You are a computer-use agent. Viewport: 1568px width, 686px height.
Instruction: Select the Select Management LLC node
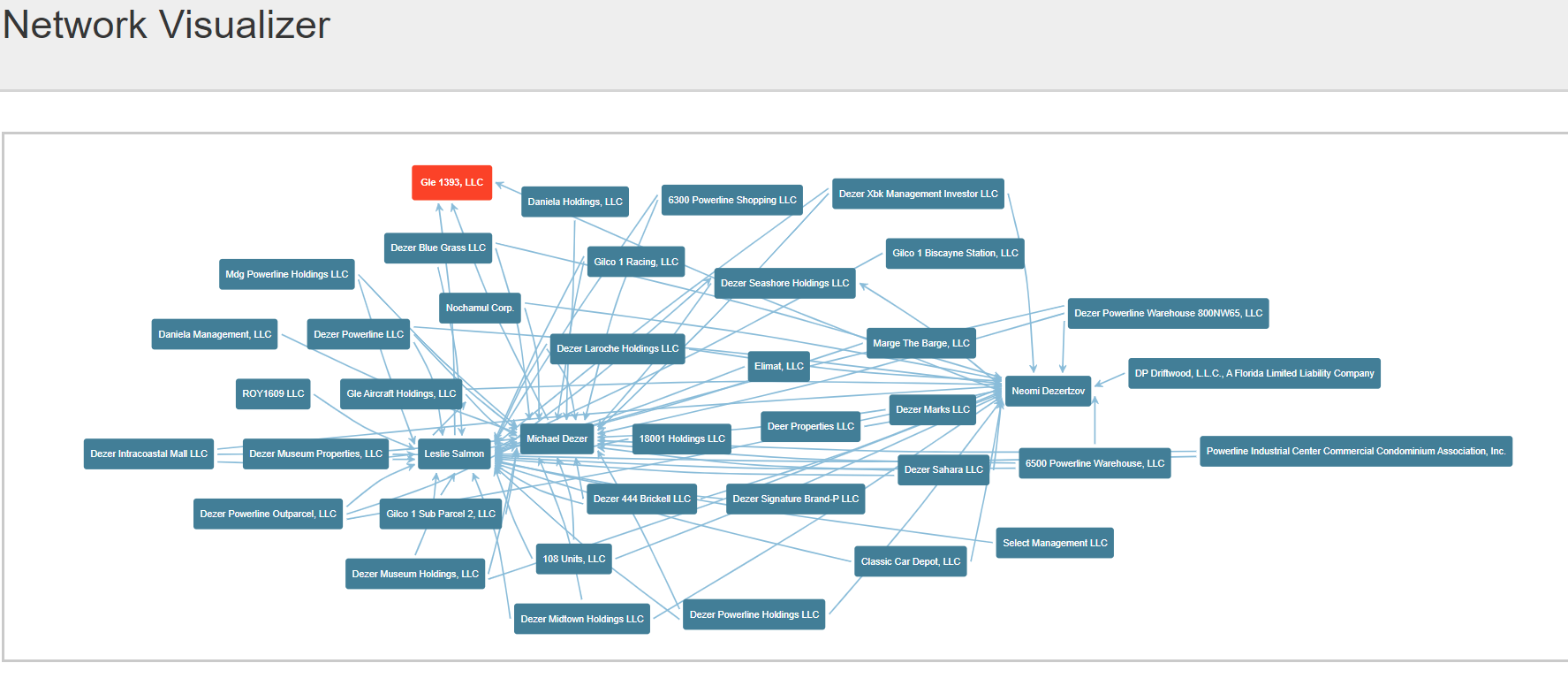[1055, 543]
